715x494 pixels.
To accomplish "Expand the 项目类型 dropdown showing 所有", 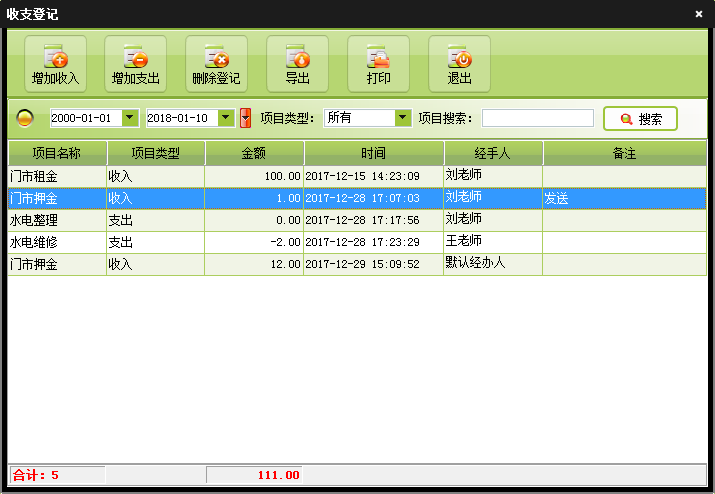I will click(x=403, y=118).
